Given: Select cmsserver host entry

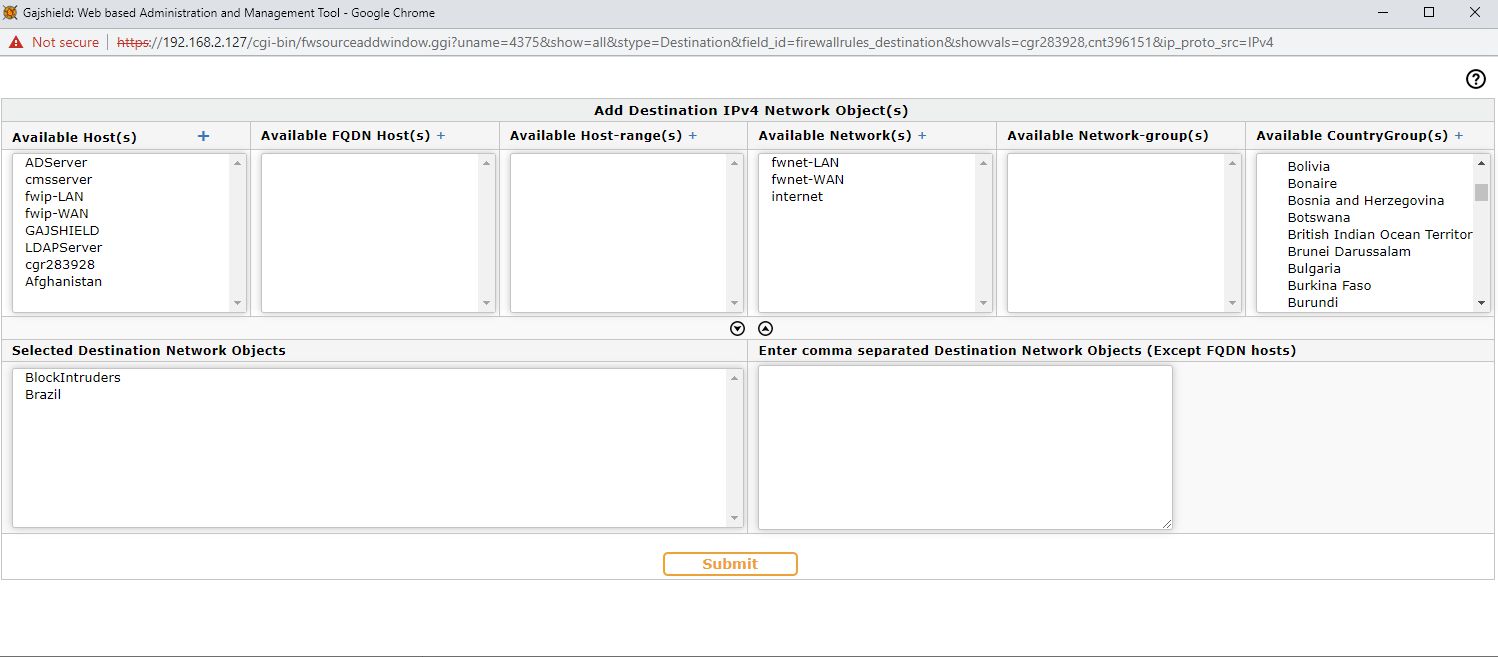Looking at the screenshot, I should point(58,179).
